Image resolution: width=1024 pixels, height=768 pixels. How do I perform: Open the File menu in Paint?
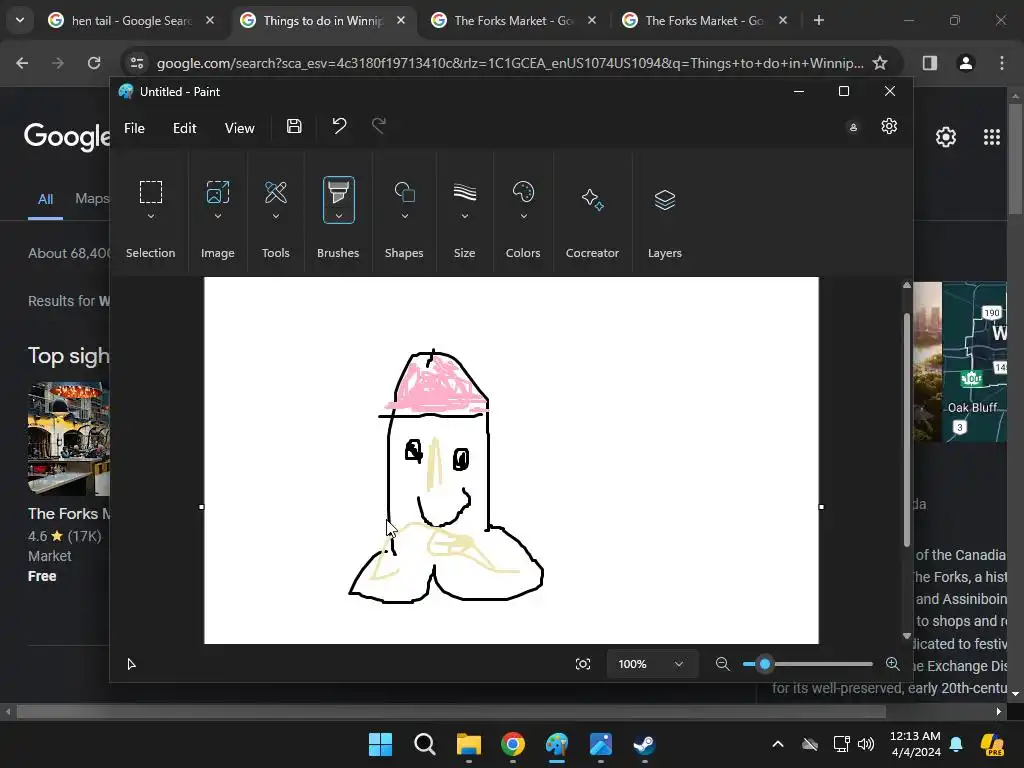[134, 128]
